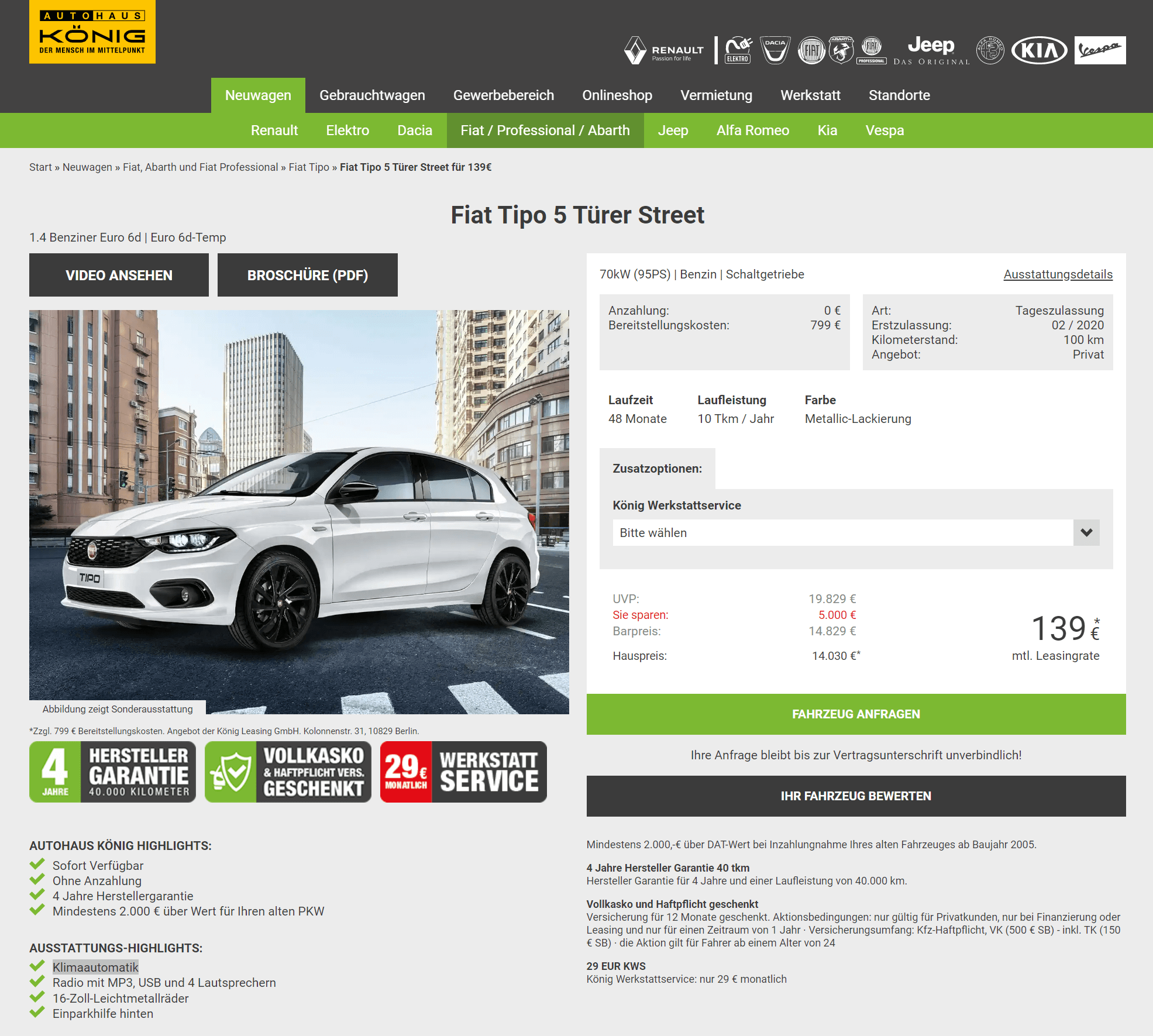
Task: Click 'Sofort Verfügbar' highlight entry
Action: (98, 866)
